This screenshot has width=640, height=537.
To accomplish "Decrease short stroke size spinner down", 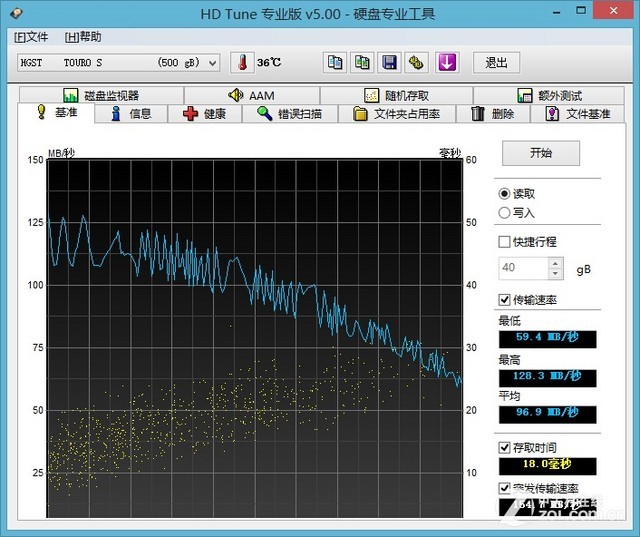I will [x=555, y=273].
